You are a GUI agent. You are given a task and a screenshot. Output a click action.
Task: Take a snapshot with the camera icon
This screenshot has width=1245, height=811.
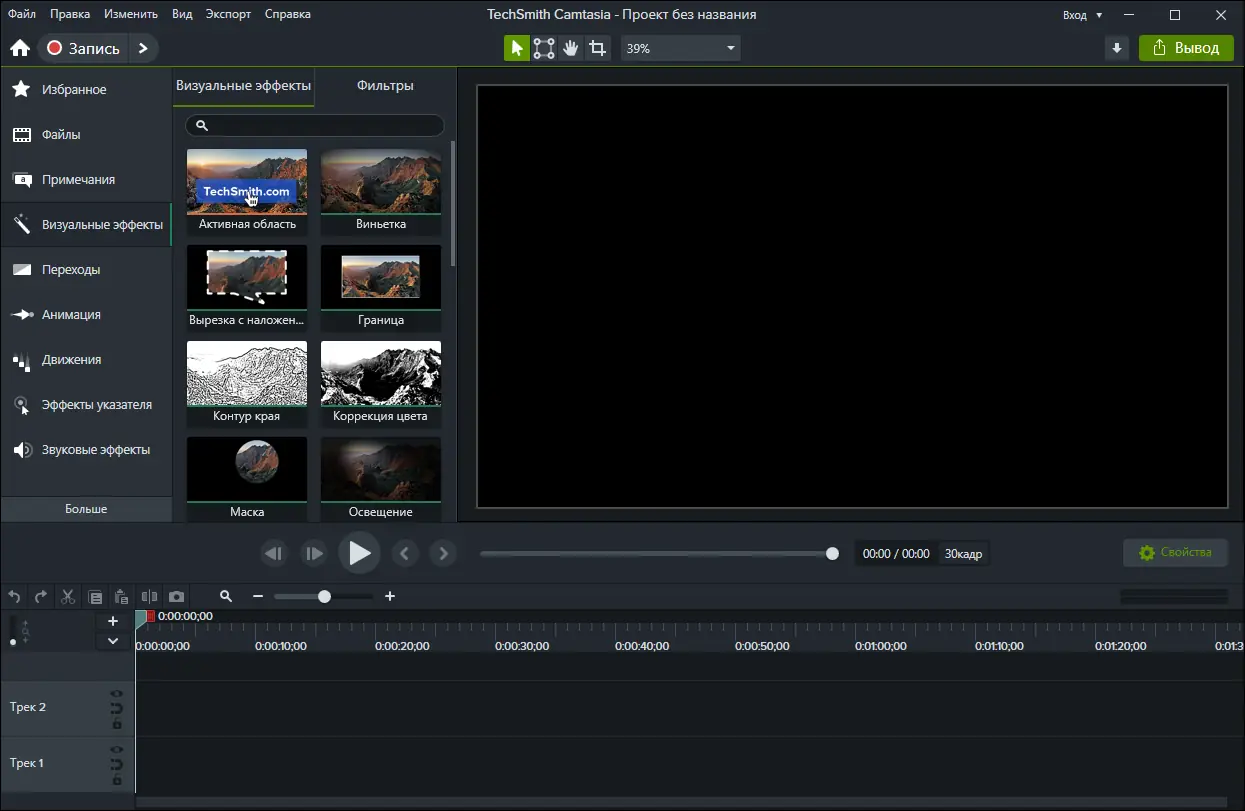pos(177,597)
